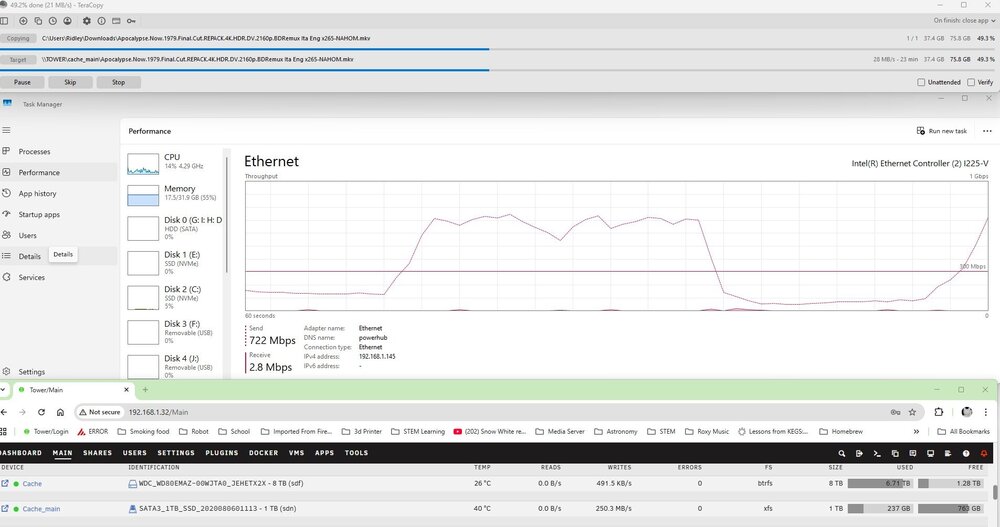
Task: Open Task Manager more options ellipsis
Action: [987, 131]
